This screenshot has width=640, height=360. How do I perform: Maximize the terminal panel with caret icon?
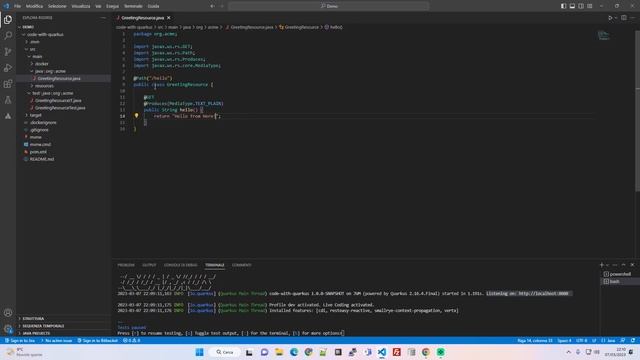(623, 265)
